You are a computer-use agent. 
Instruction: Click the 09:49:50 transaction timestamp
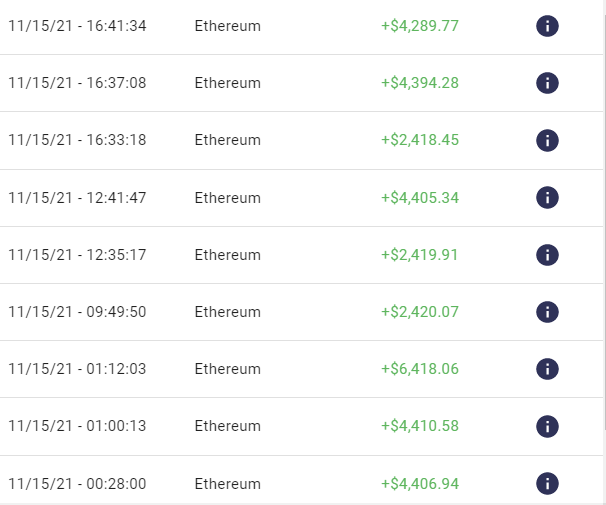[77, 312]
